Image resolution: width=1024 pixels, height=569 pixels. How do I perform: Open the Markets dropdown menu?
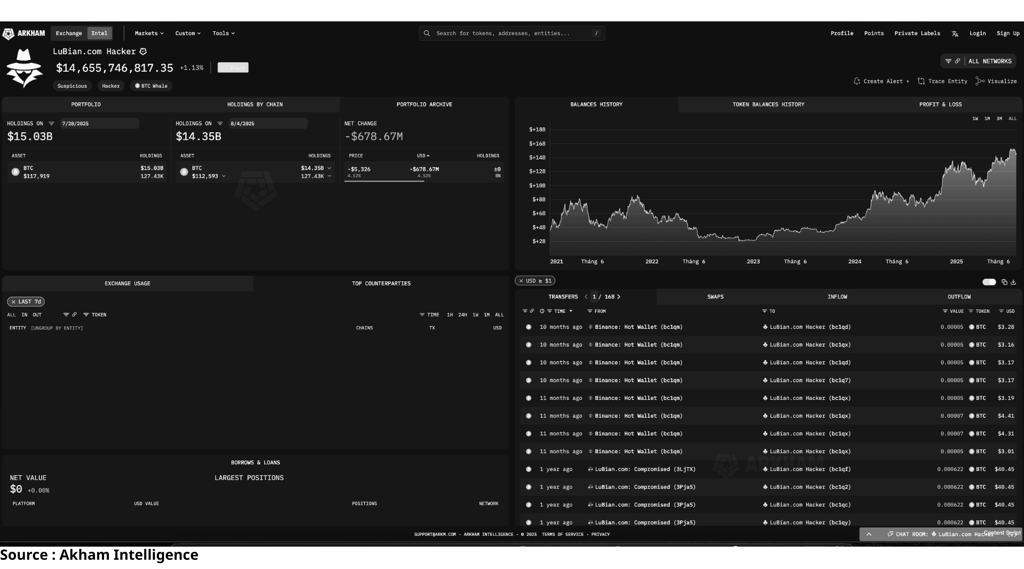[149, 33]
